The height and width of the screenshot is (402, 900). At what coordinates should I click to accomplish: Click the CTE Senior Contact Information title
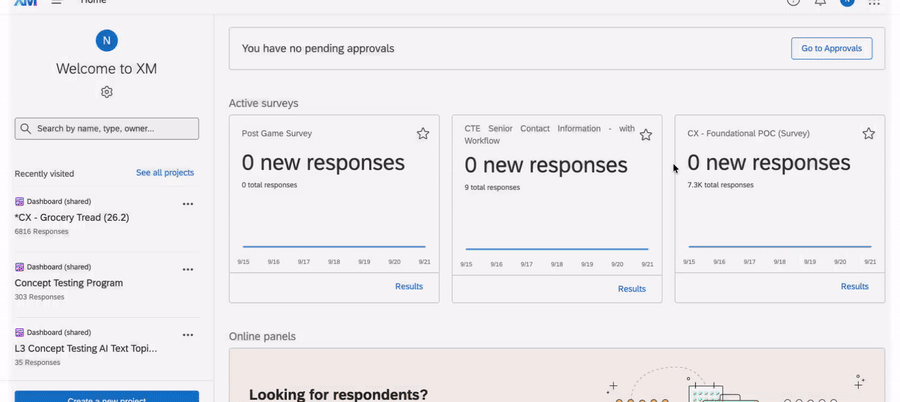coord(549,134)
